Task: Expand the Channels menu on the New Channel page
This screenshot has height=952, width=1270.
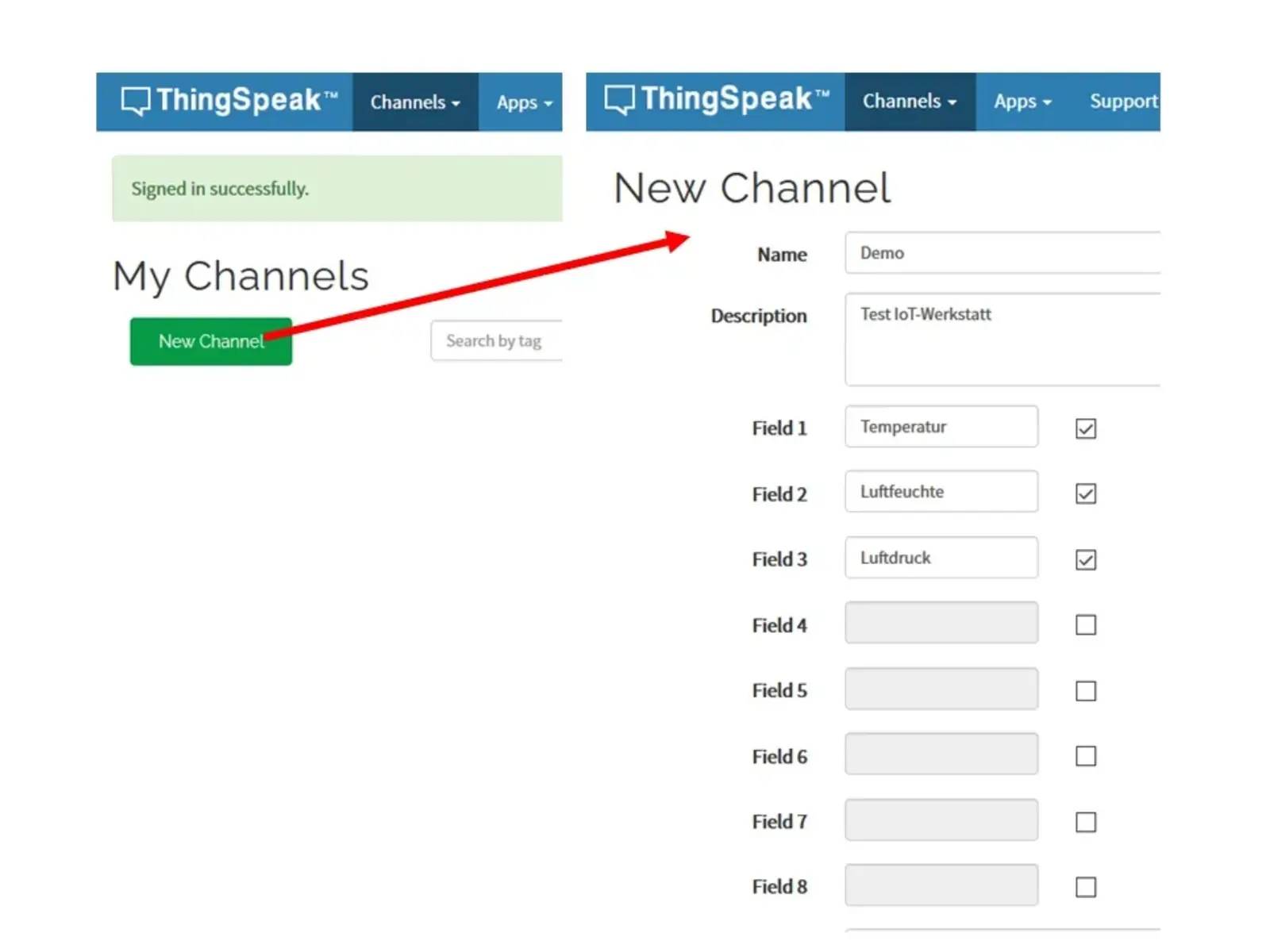Action: [910, 101]
